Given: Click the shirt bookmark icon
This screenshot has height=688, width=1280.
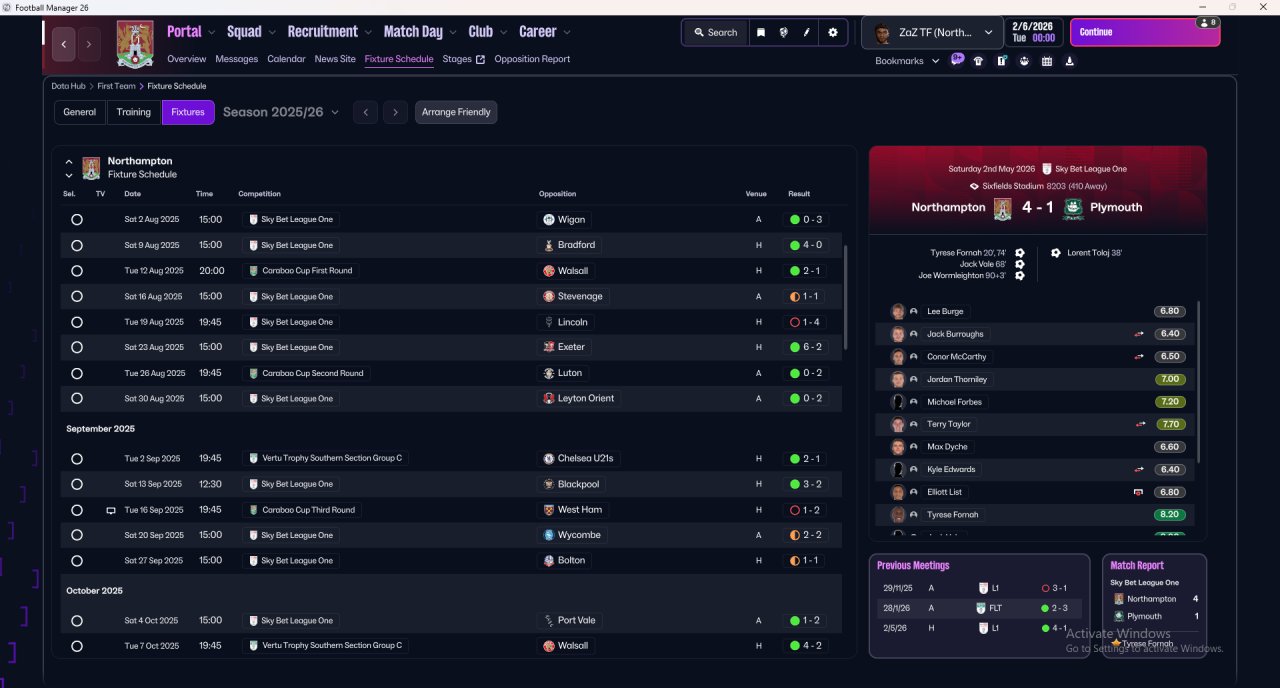Looking at the screenshot, I should click(979, 61).
